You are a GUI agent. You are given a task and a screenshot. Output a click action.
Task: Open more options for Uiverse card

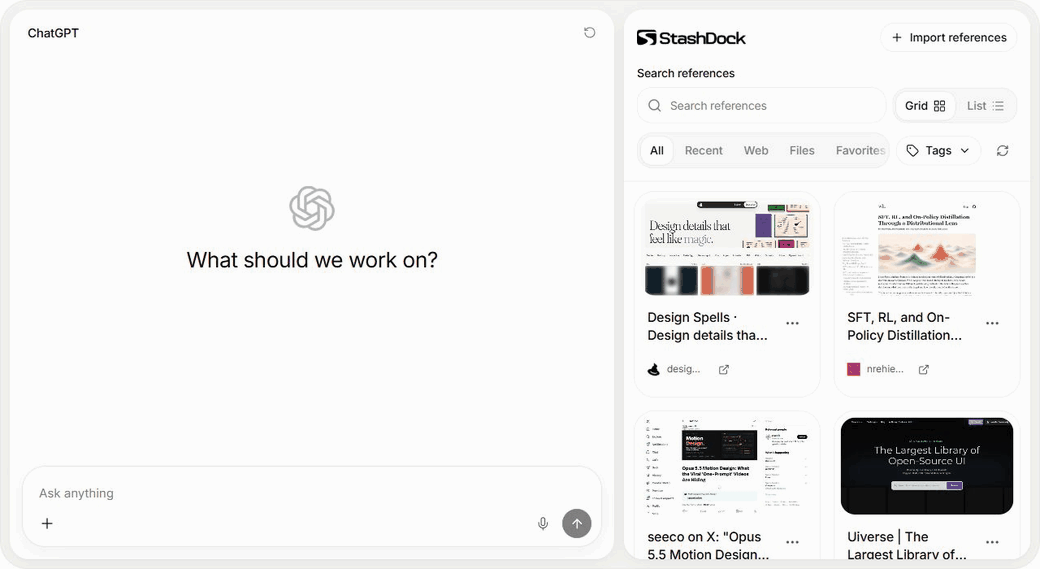[992, 542]
